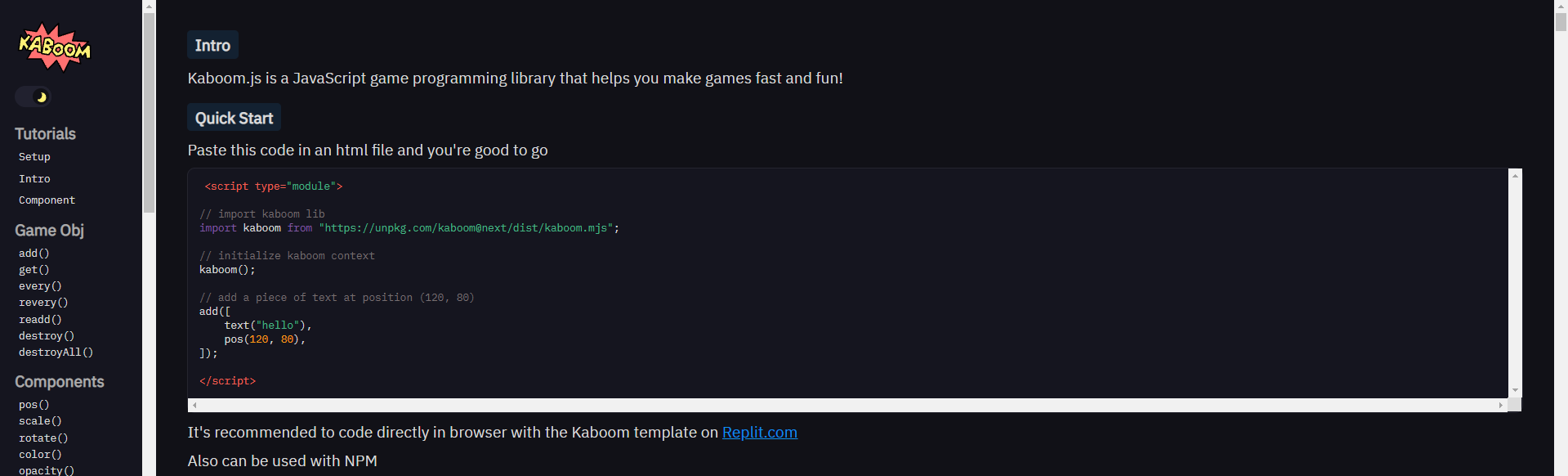
Task: Toggle dark mode with the moon switch
Action: [33, 96]
